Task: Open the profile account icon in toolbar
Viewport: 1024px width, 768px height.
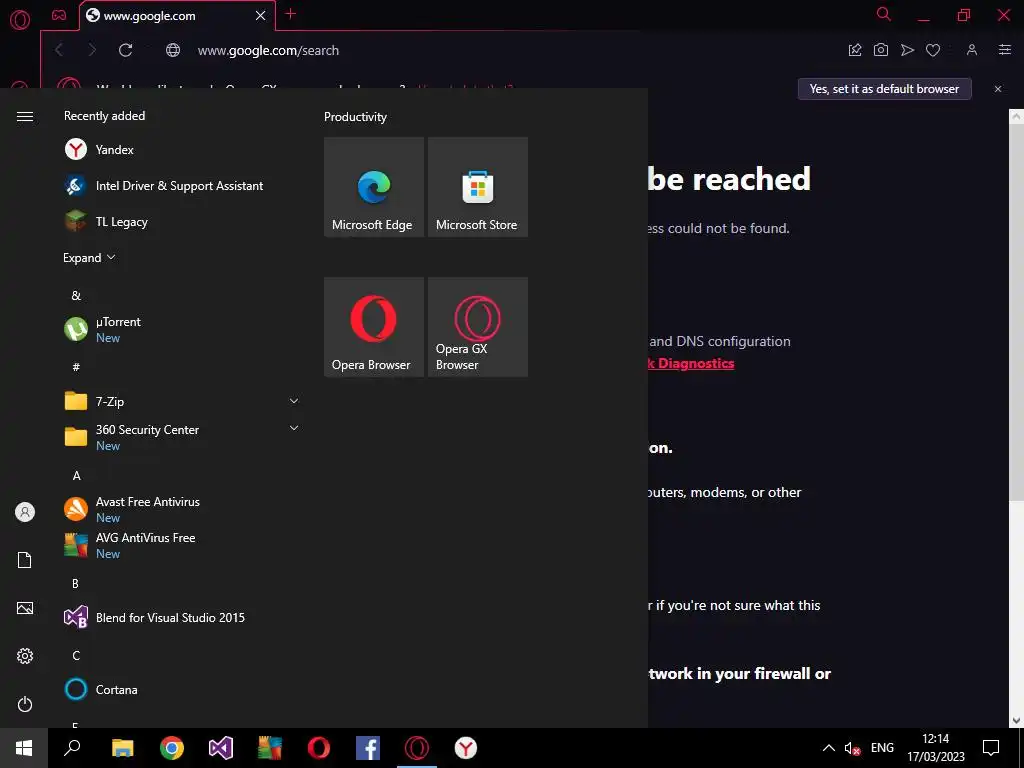Action: [x=972, y=50]
